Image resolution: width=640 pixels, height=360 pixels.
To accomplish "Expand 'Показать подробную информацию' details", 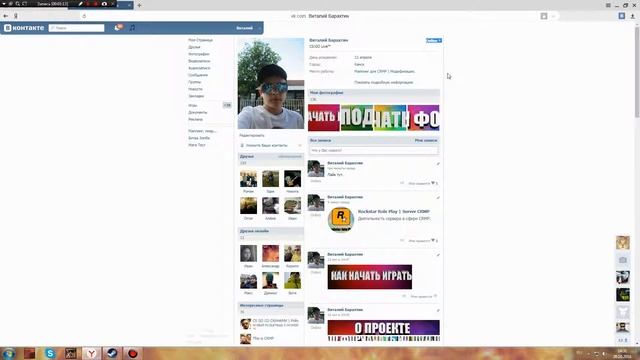I will pos(383,82).
